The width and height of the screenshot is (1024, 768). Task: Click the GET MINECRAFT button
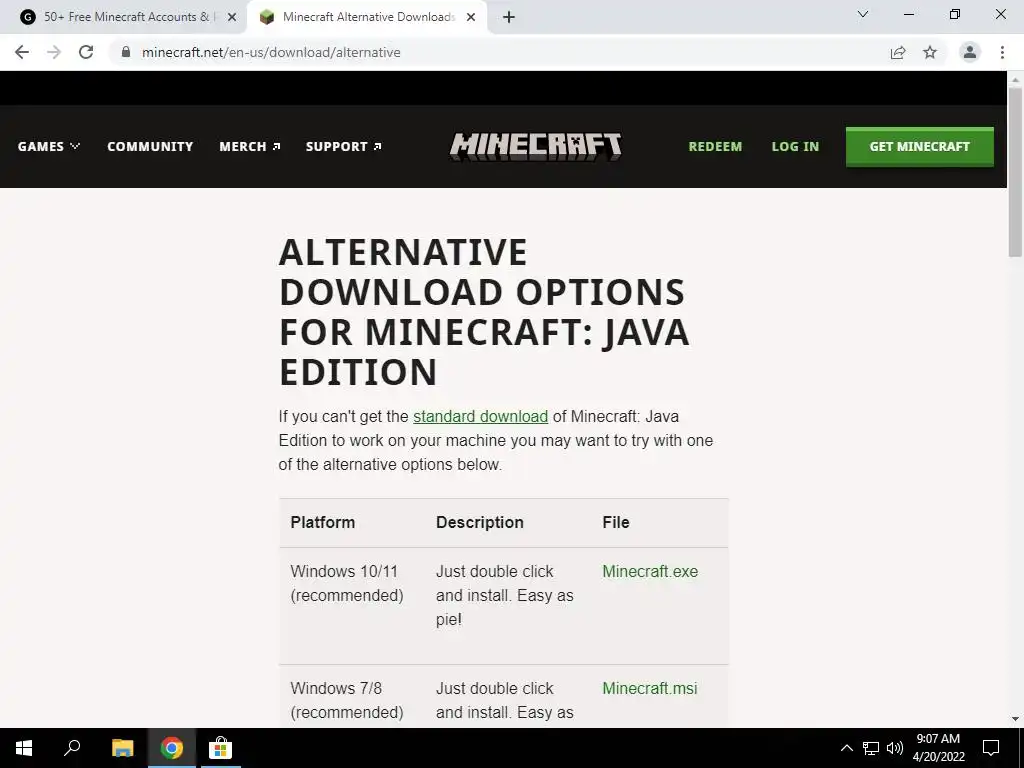click(x=920, y=147)
